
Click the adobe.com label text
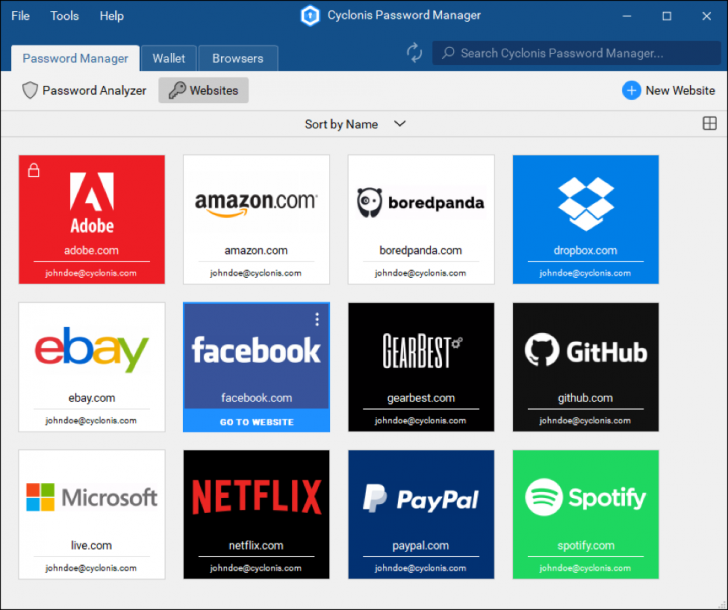click(91, 250)
